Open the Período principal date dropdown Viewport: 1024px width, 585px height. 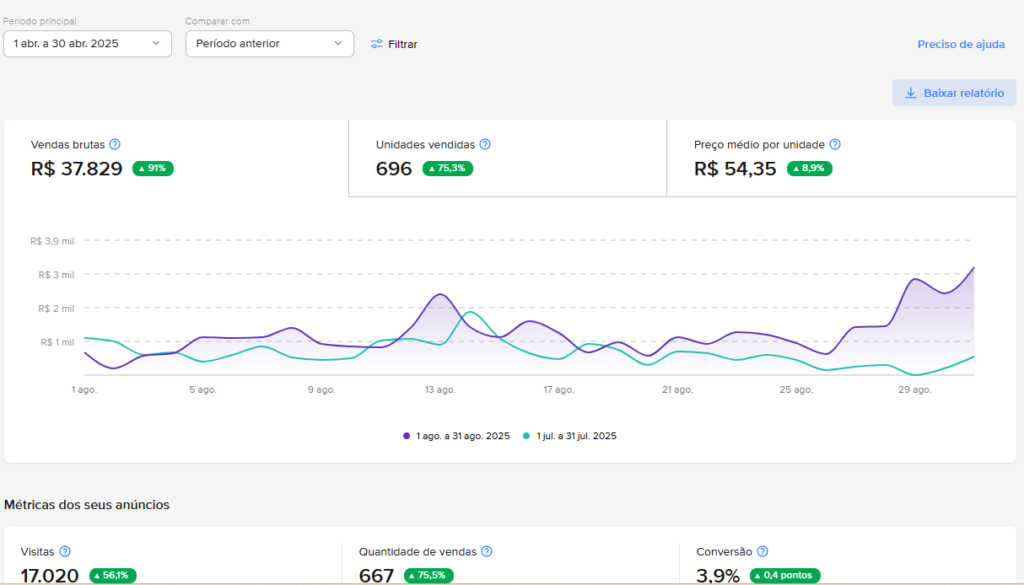87,43
